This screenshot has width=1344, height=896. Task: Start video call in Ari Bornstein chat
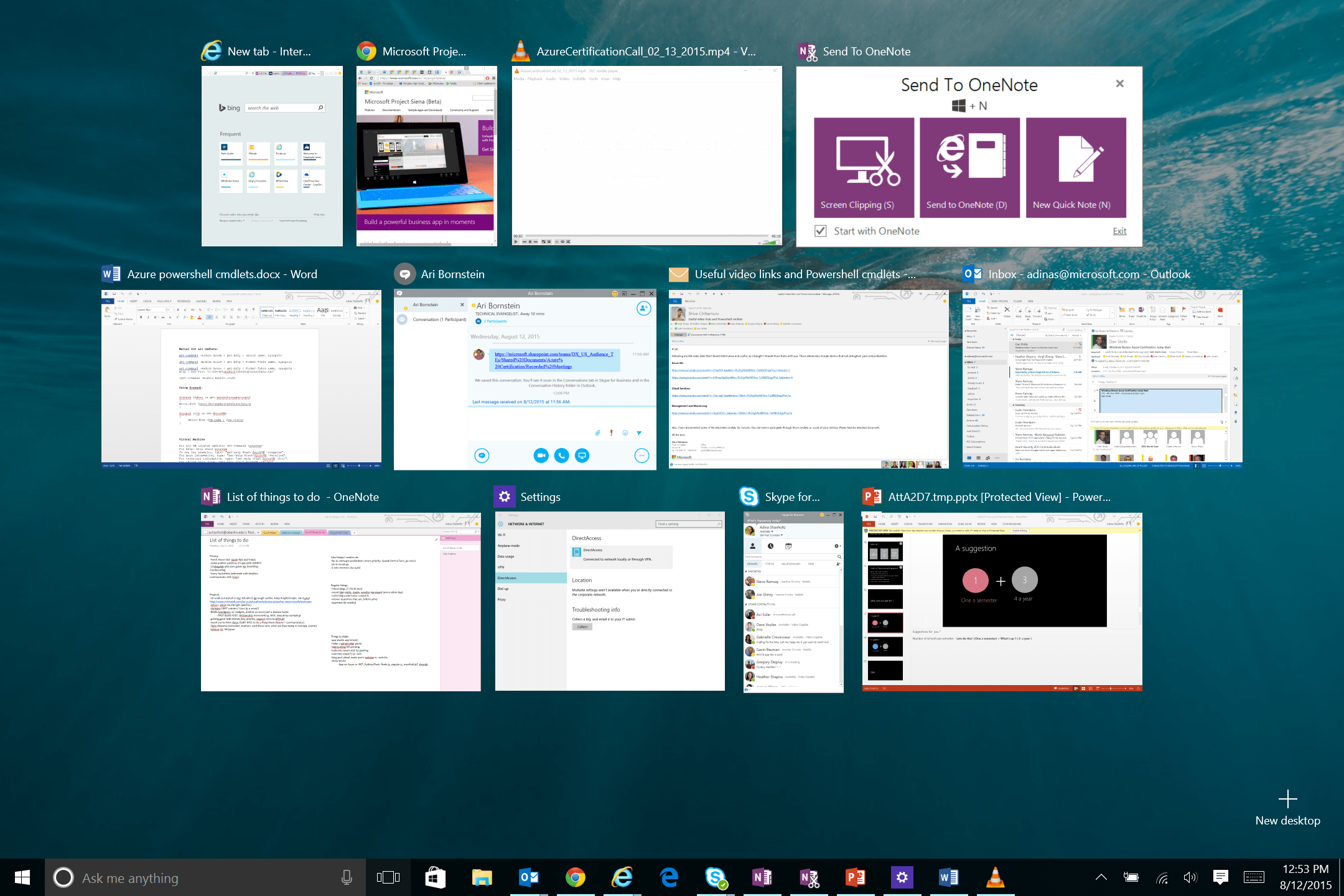click(x=541, y=455)
